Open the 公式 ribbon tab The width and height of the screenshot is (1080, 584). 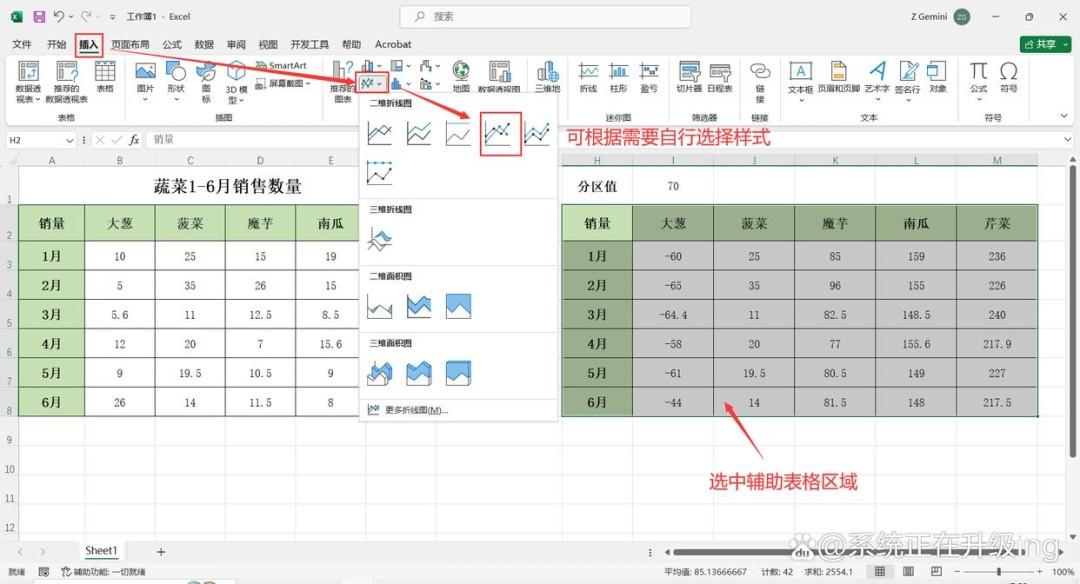click(172, 44)
